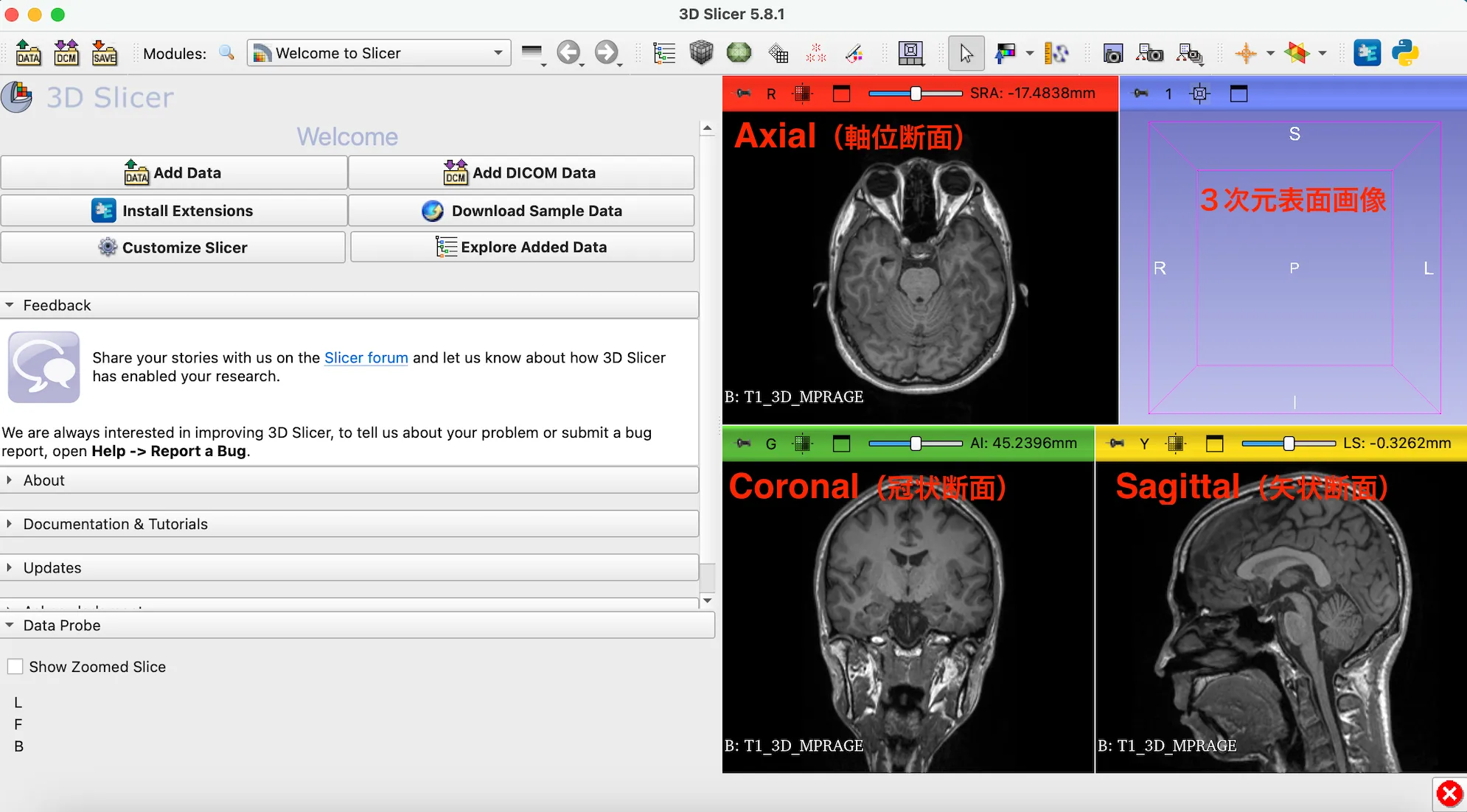The width and height of the screenshot is (1467, 812).
Task: Open the Python console icon
Action: (1405, 53)
